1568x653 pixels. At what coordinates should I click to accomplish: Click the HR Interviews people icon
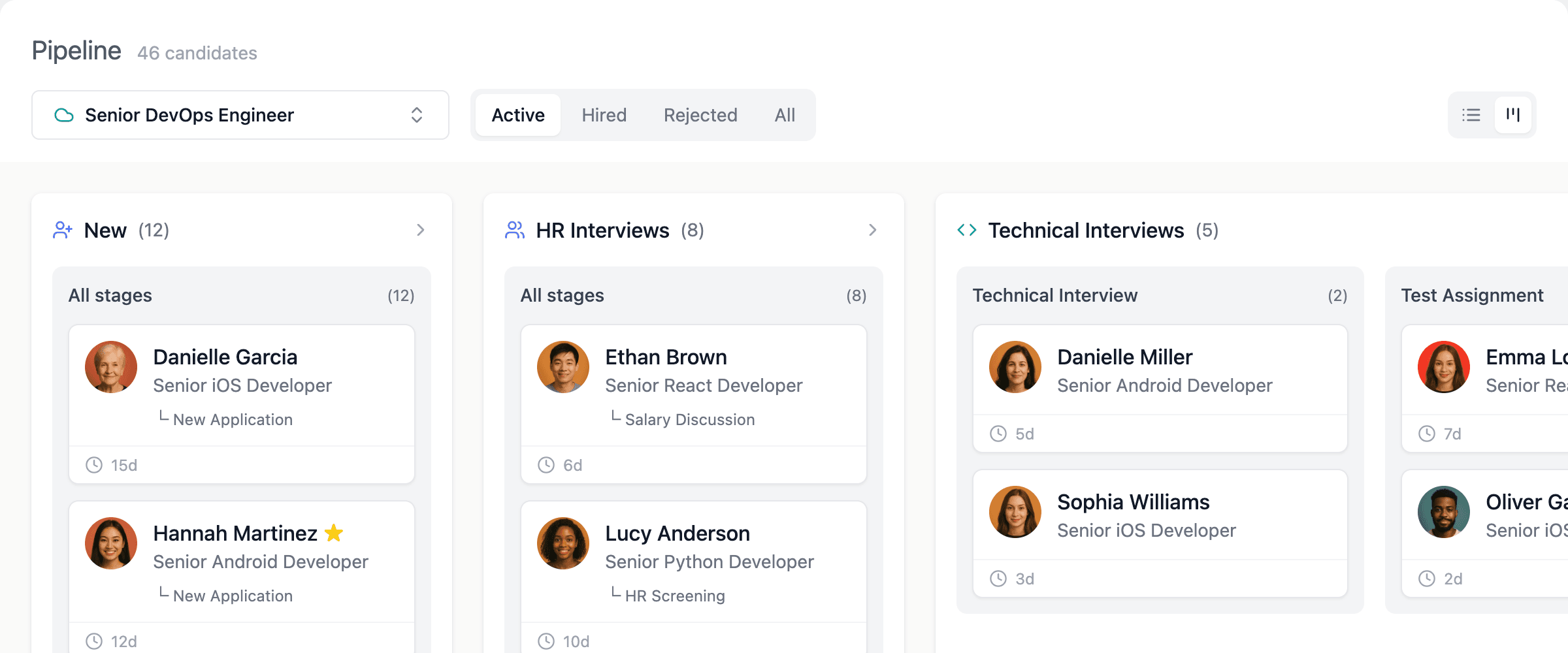click(515, 230)
